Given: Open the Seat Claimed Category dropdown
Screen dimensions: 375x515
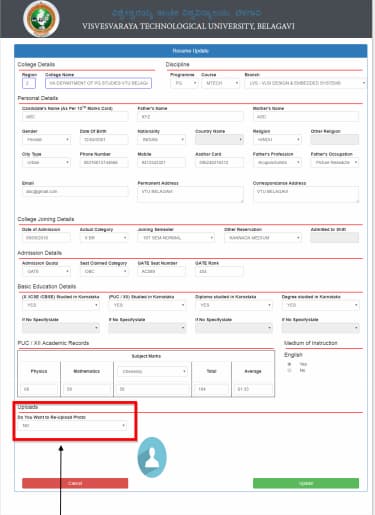Looking at the screenshot, I should pos(104,272).
